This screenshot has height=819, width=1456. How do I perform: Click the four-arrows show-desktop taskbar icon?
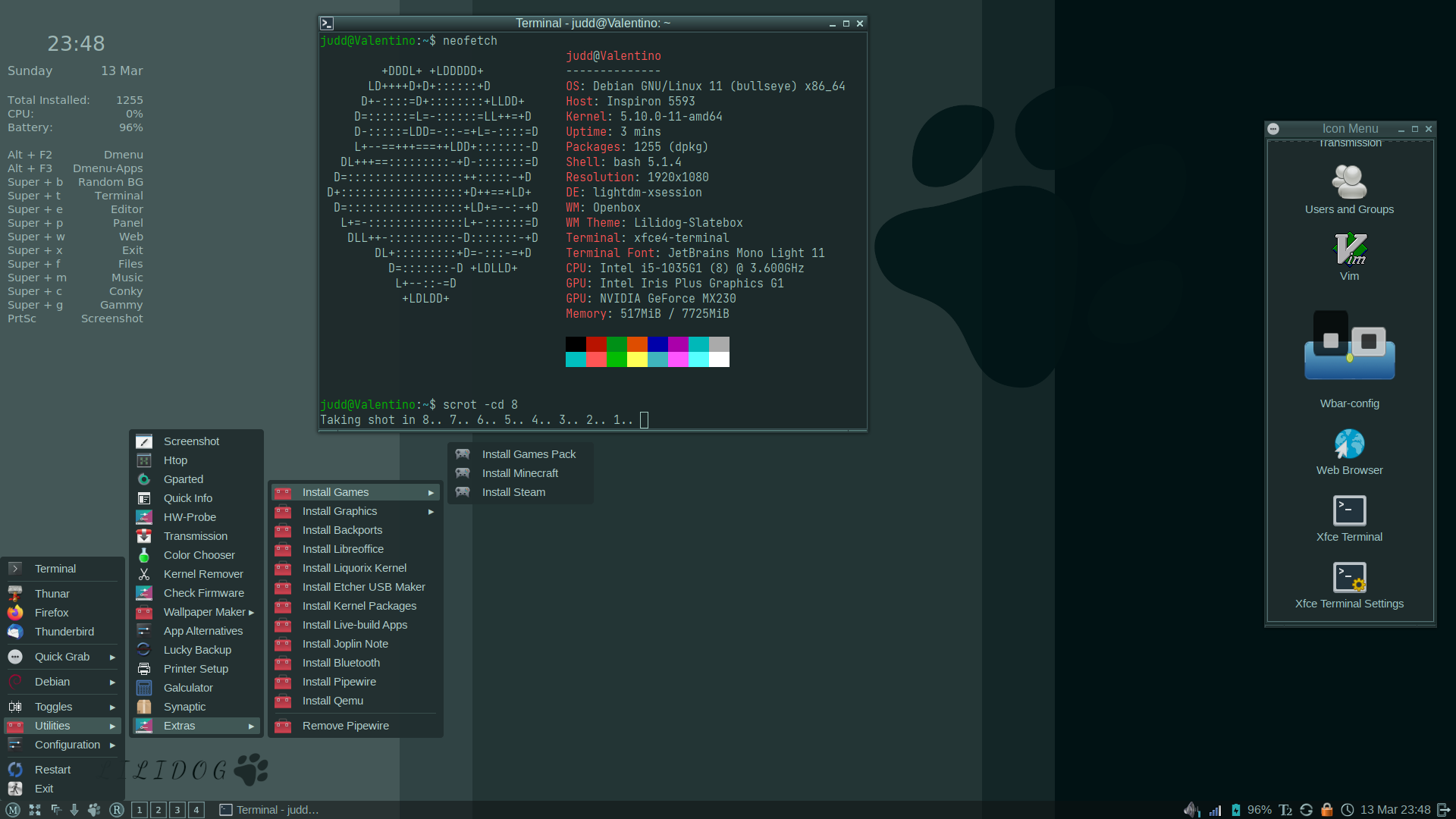click(x=35, y=810)
